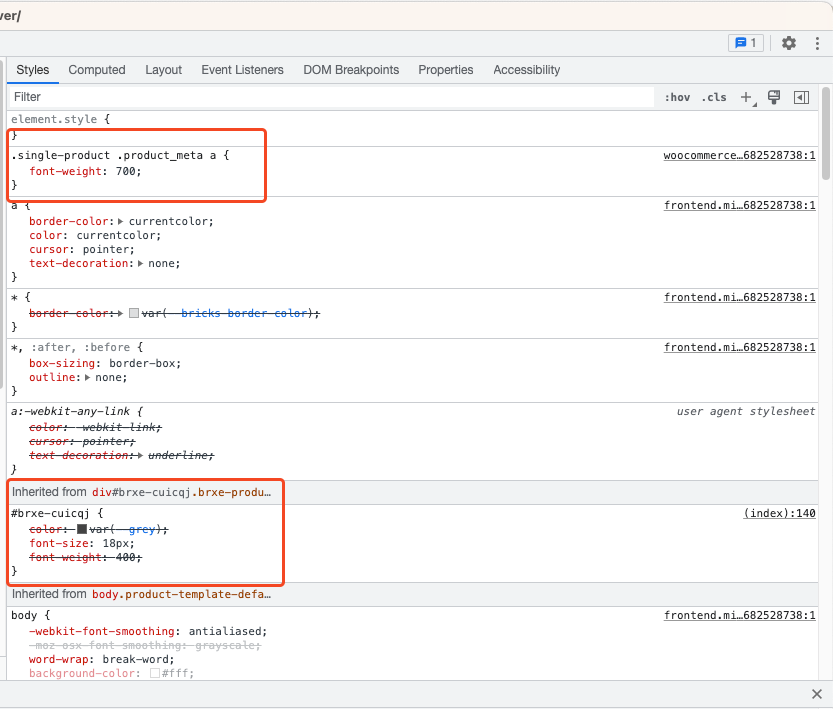This screenshot has height=709, width=833.
Task: Toggle the .cls element classes panel
Action: [x=714, y=97]
